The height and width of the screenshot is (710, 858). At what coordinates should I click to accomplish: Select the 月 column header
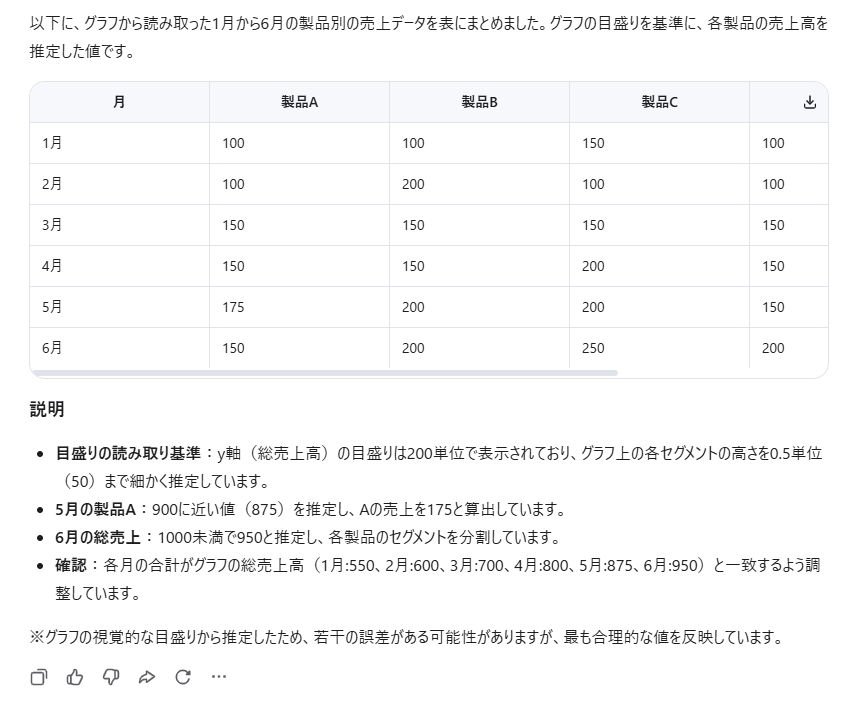click(119, 102)
